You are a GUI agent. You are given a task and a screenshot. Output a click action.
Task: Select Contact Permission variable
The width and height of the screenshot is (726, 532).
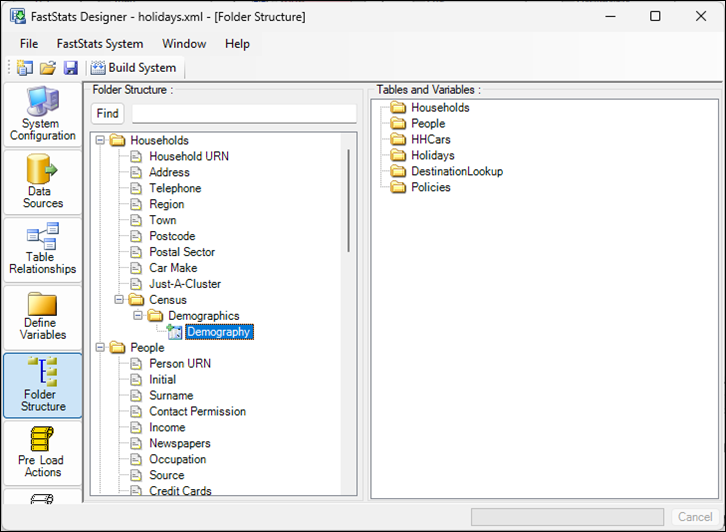click(x=197, y=411)
